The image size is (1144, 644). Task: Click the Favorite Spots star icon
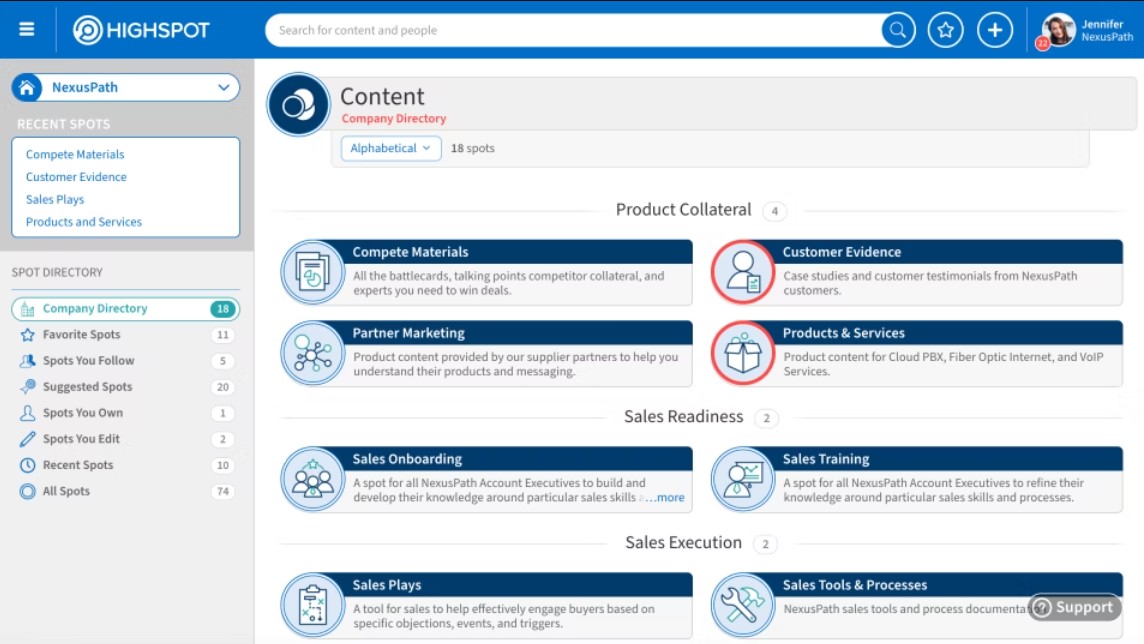pos(28,335)
